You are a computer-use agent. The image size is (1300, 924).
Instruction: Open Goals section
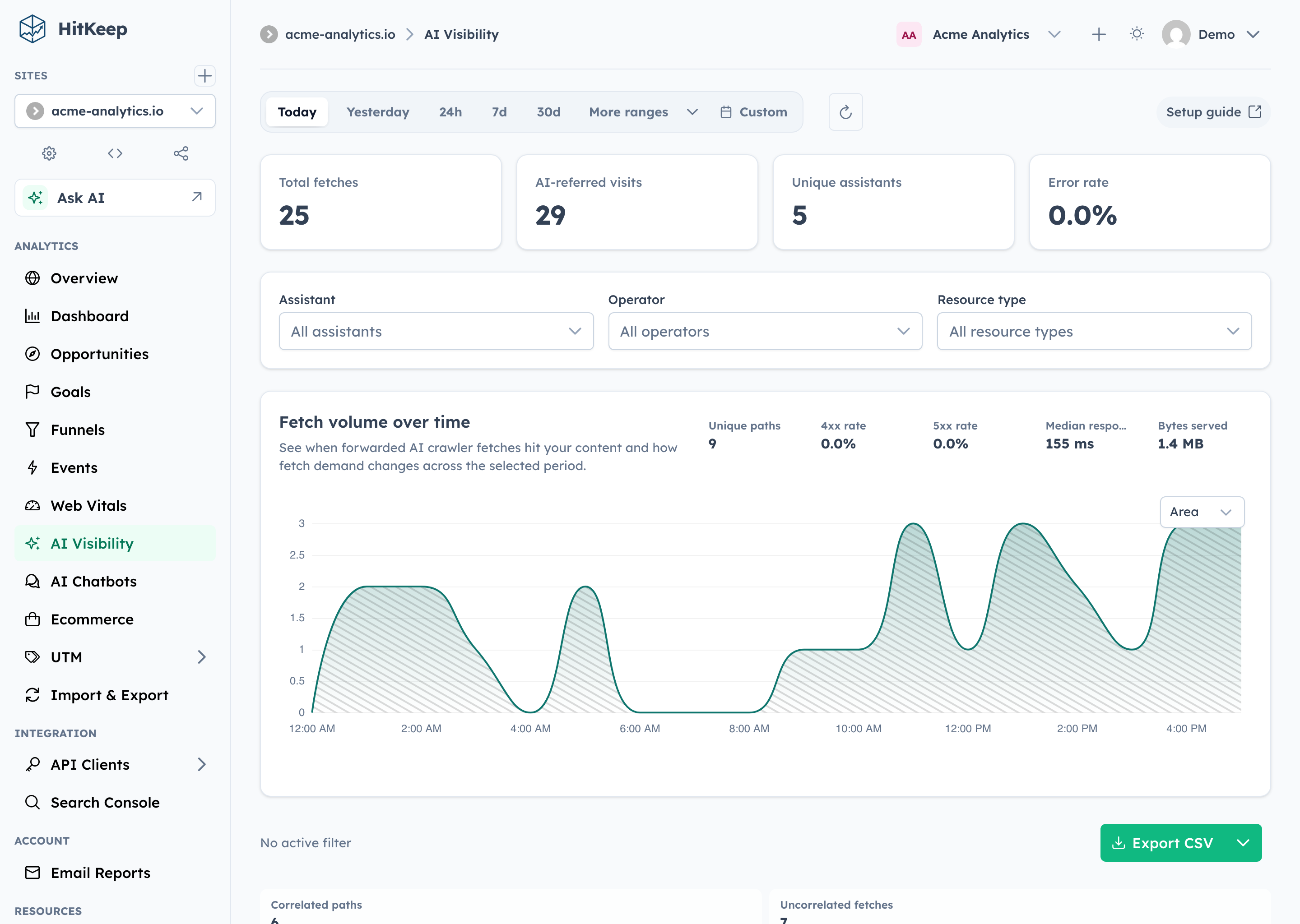[115, 392]
